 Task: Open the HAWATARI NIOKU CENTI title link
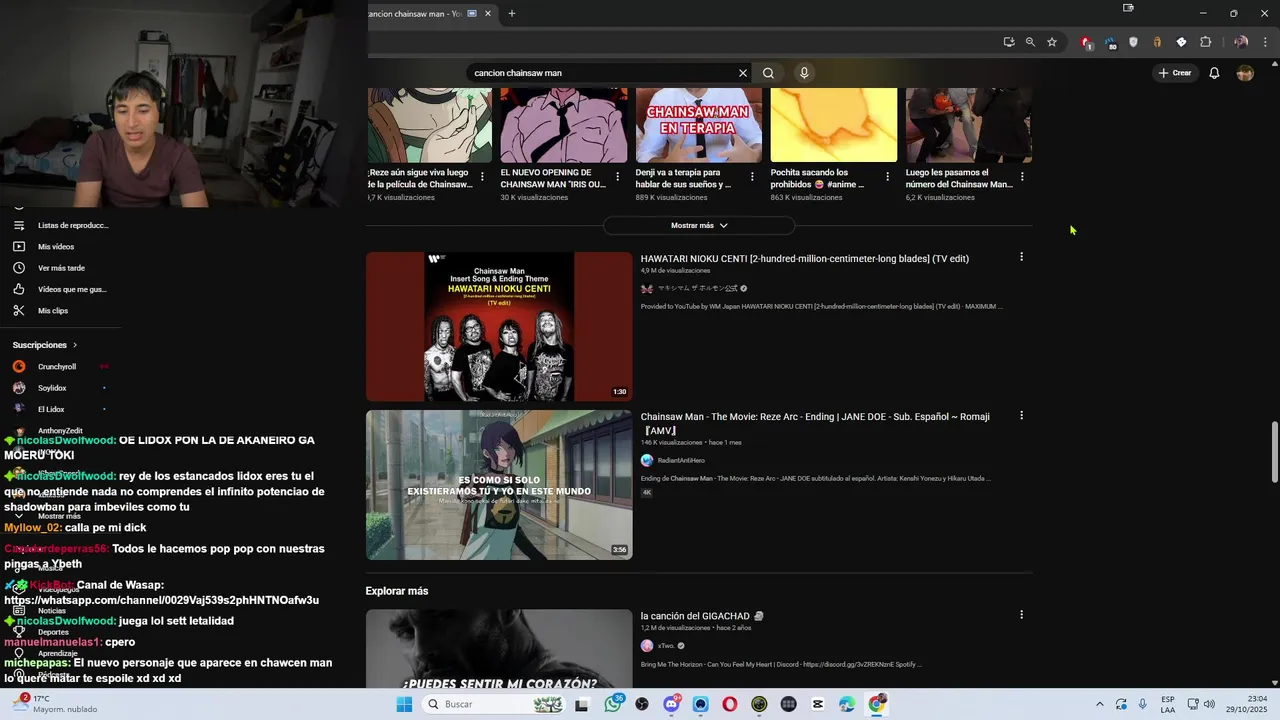click(805, 259)
